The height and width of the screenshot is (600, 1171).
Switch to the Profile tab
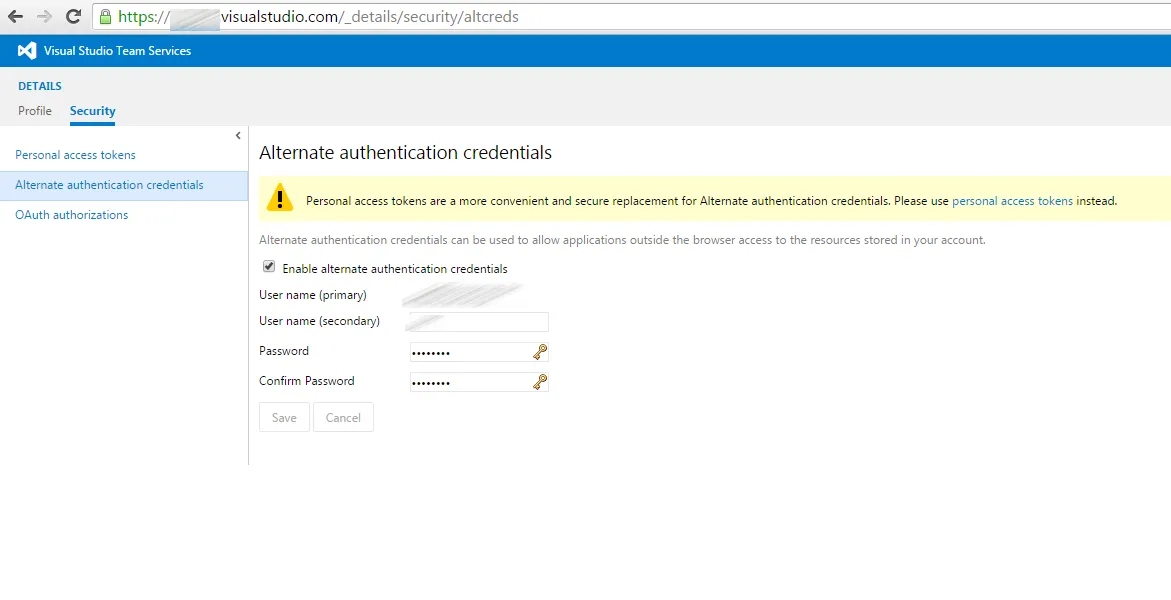point(35,111)
